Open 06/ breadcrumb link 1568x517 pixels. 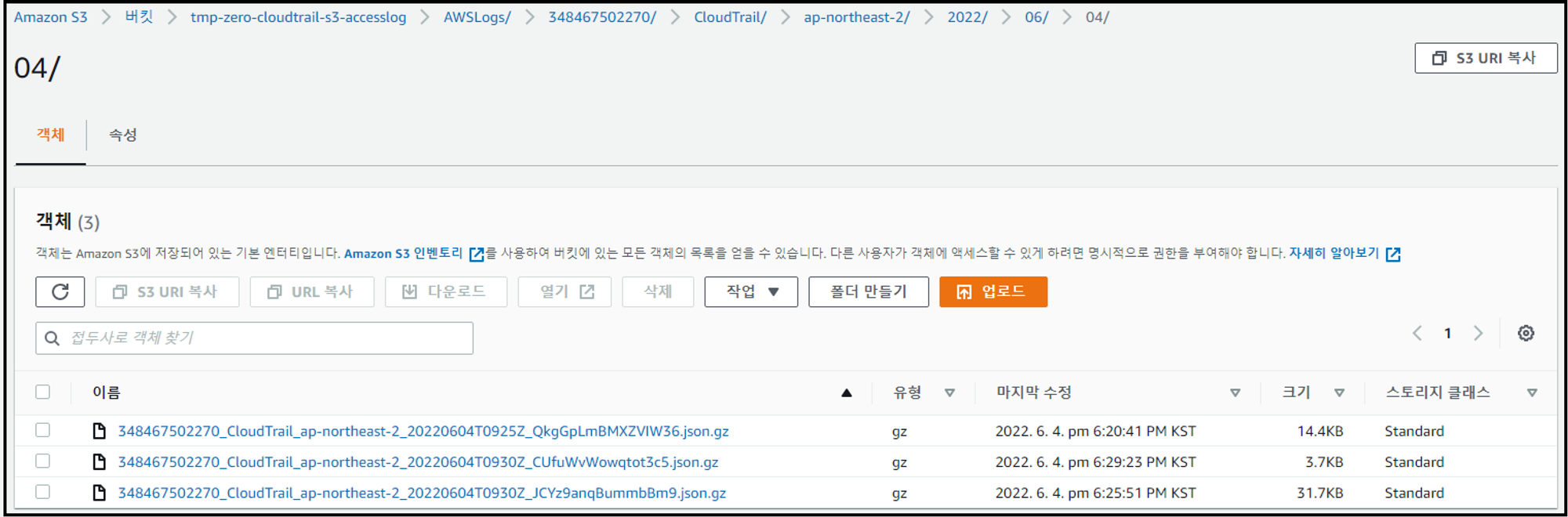click(1036, 17)
